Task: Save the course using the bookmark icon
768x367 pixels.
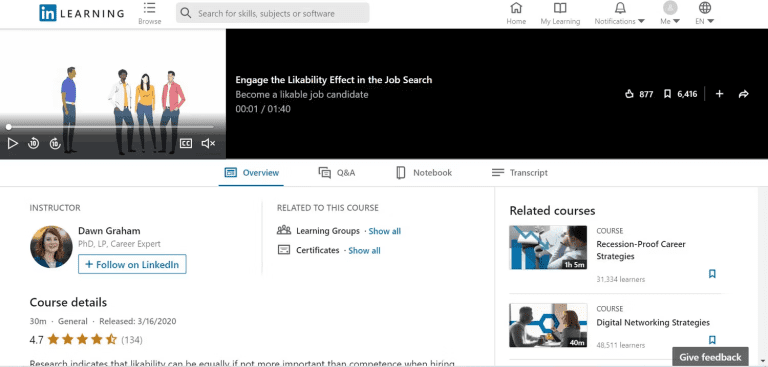Action: click(x=667, y=94)
